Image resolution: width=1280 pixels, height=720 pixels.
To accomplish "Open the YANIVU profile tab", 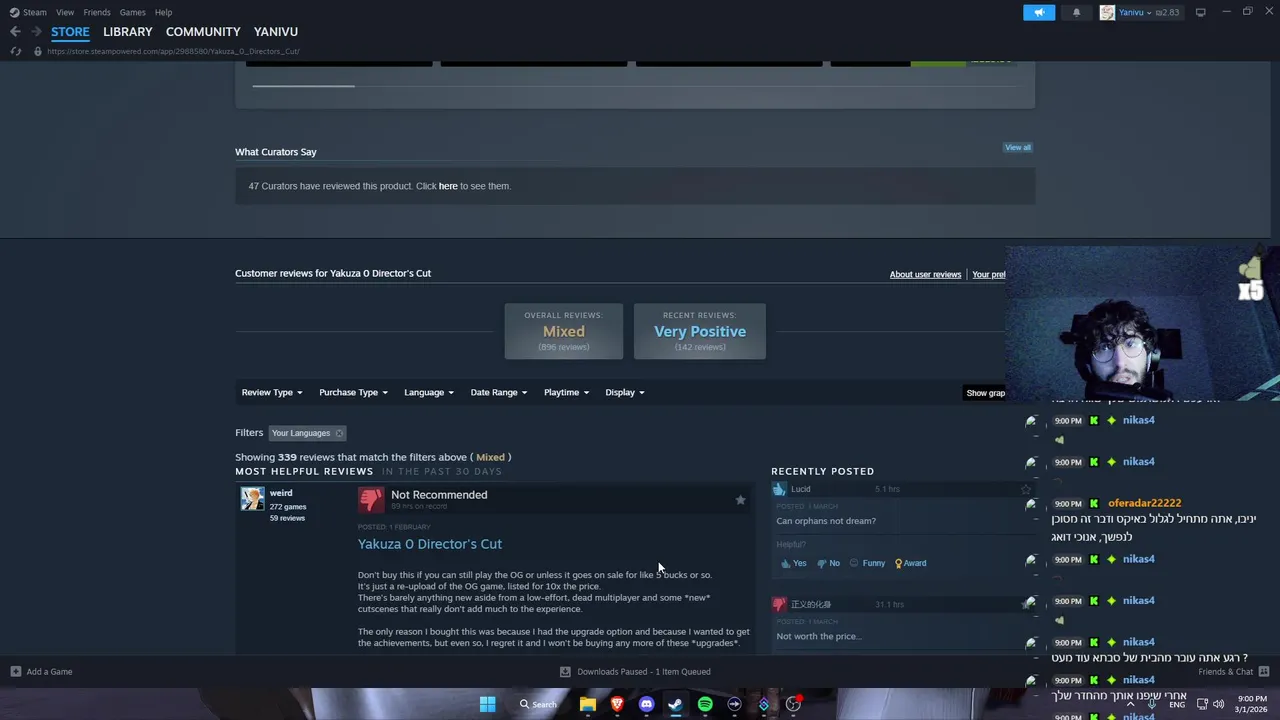I will point(276,32).
